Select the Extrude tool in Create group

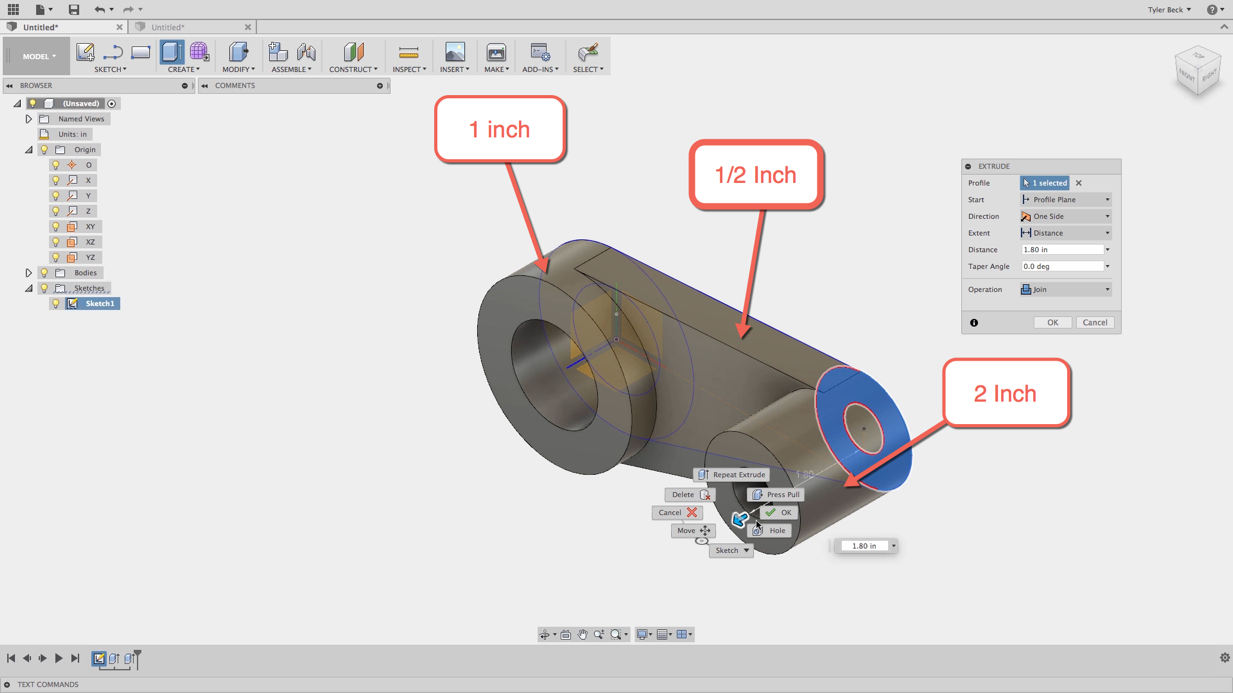click(x=172, y=52)
